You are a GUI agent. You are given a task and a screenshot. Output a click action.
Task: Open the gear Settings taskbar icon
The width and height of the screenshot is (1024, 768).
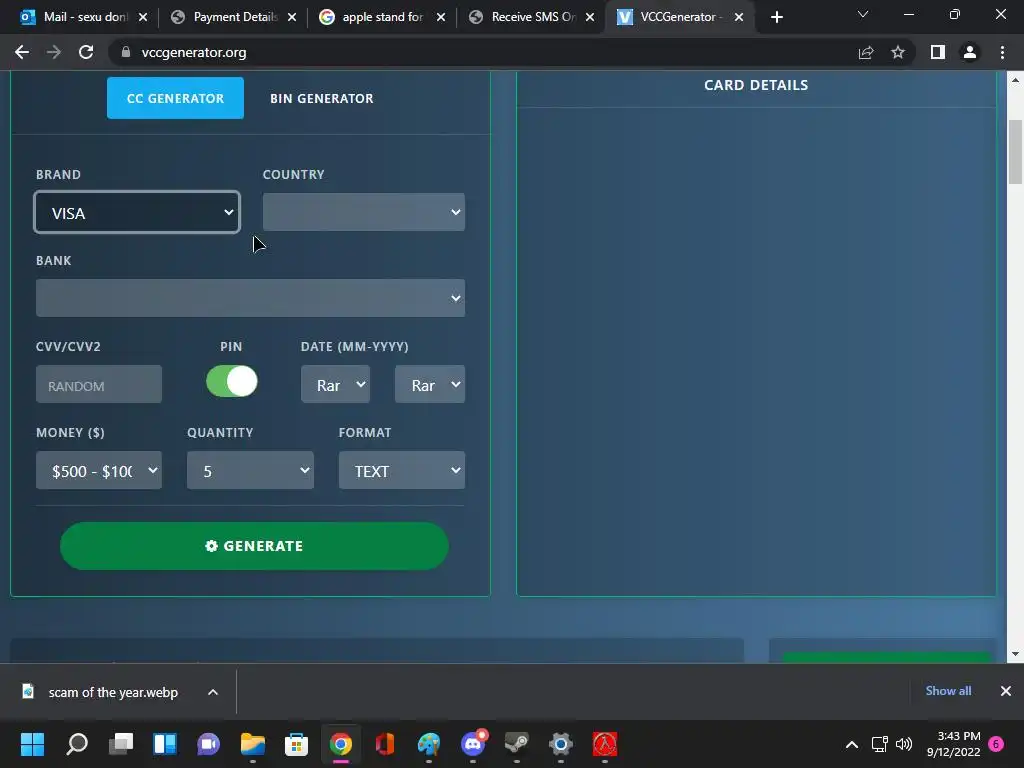(x=560, y=744)
